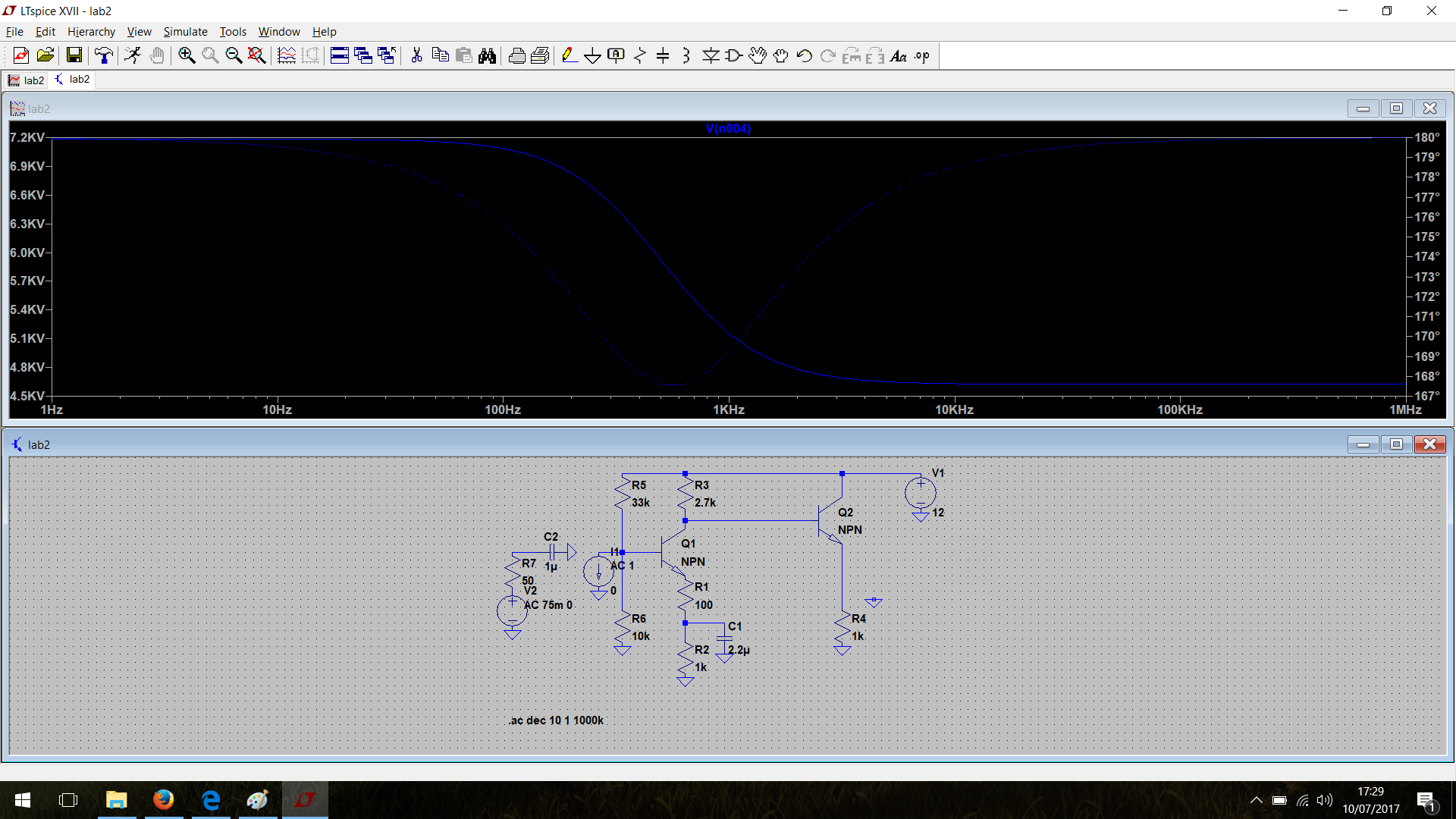
Task: Switch to the lab2 schematic tab
Action: coord(72,79)
